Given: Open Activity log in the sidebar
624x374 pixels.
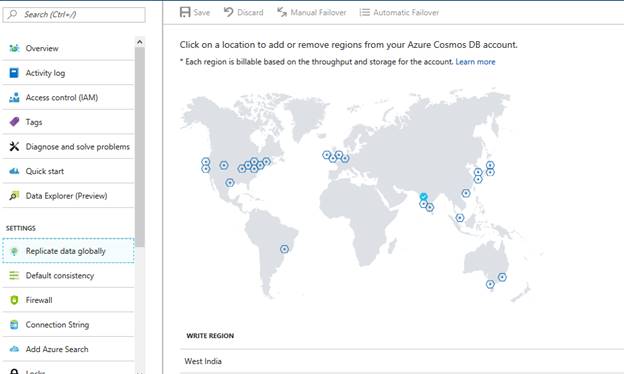Looking at the screenshot, I should [68, 73].
